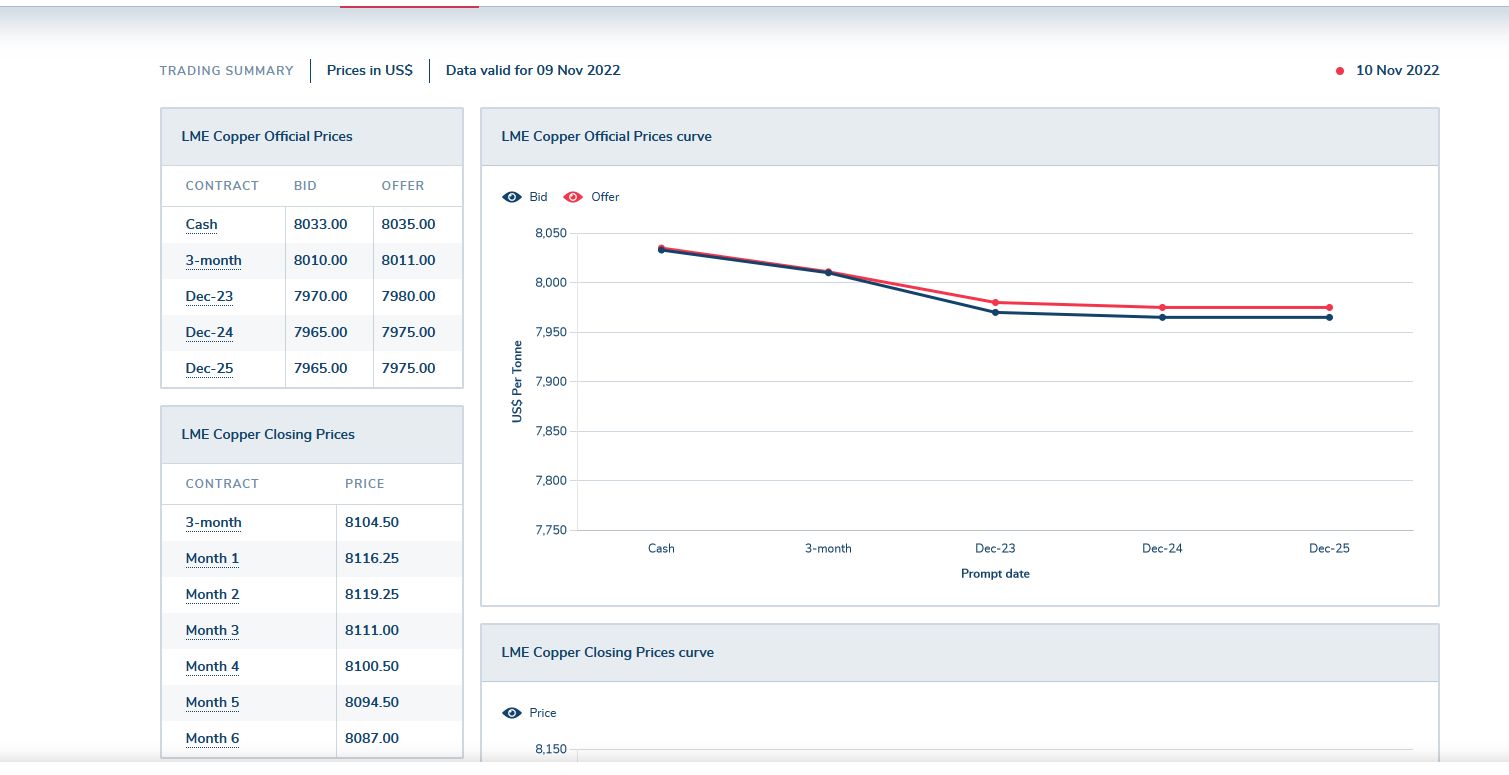1509x775 pixels.
Task: Open the 3-month link in Official Prices
Action: tap(213, 261)
